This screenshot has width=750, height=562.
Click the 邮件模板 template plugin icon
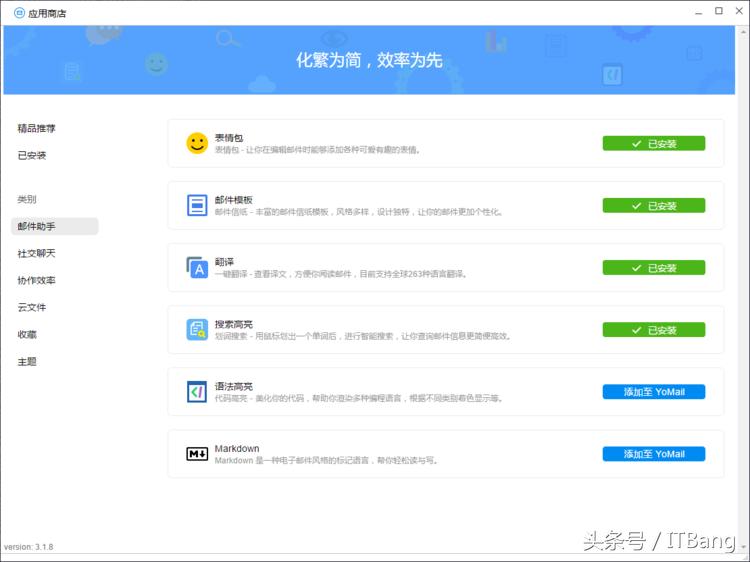(197, 205)
